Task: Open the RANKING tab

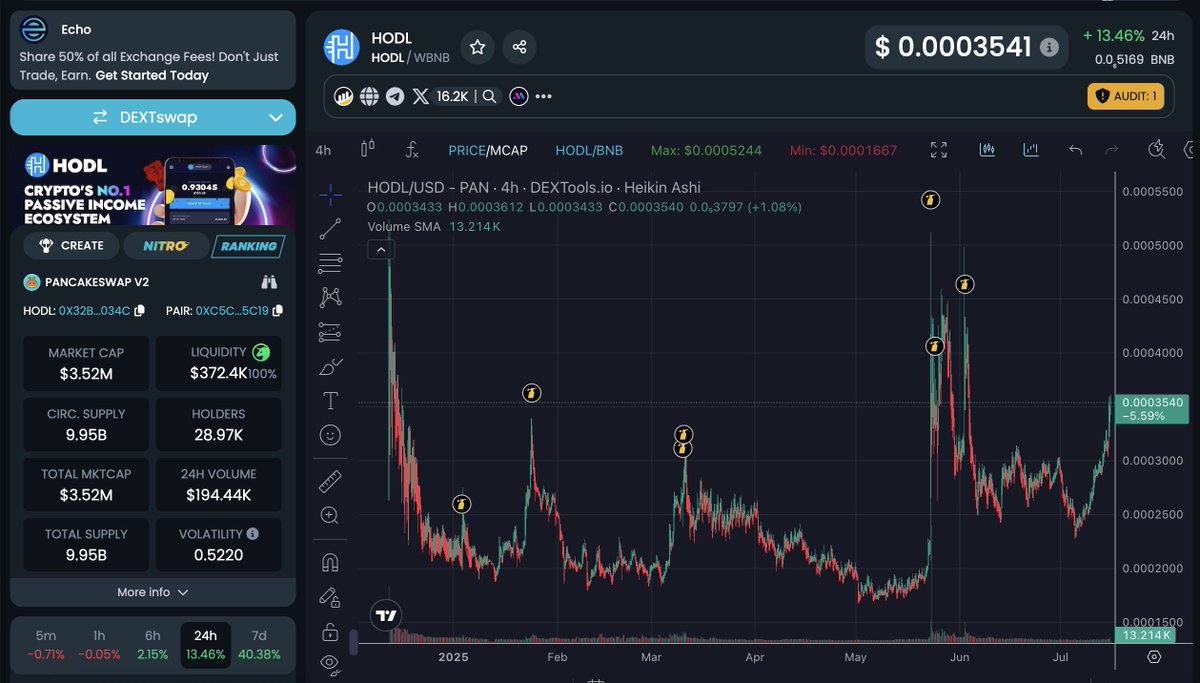Action: [249, 245]
